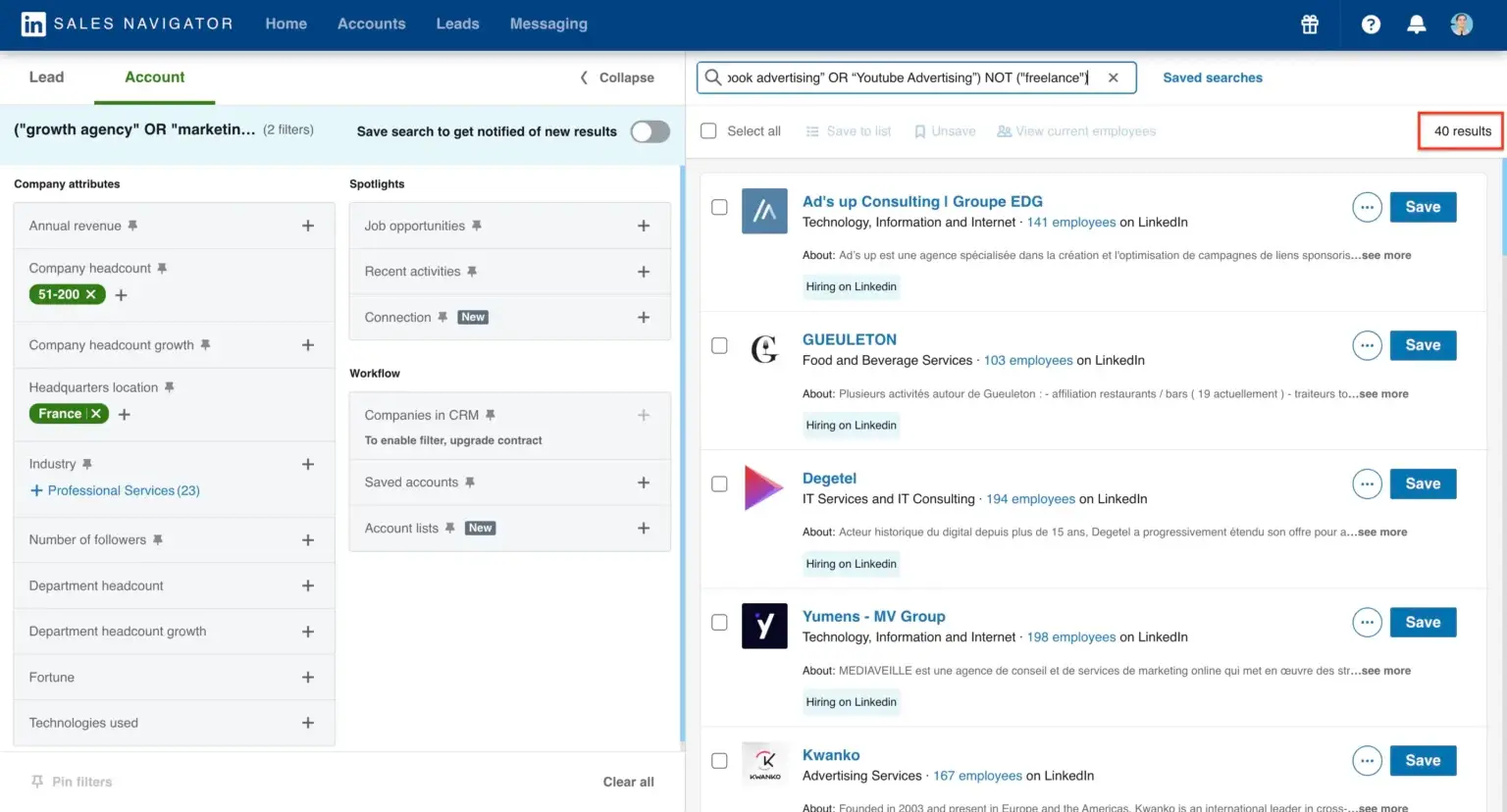
Task: Clear the search query with the X
Action: coord(1114,76)
